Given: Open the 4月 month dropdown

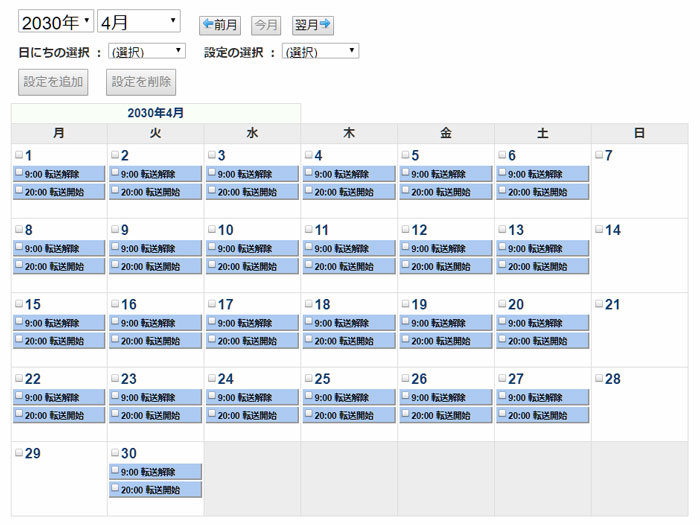Looking at the screenshot, I should point(139,21).
